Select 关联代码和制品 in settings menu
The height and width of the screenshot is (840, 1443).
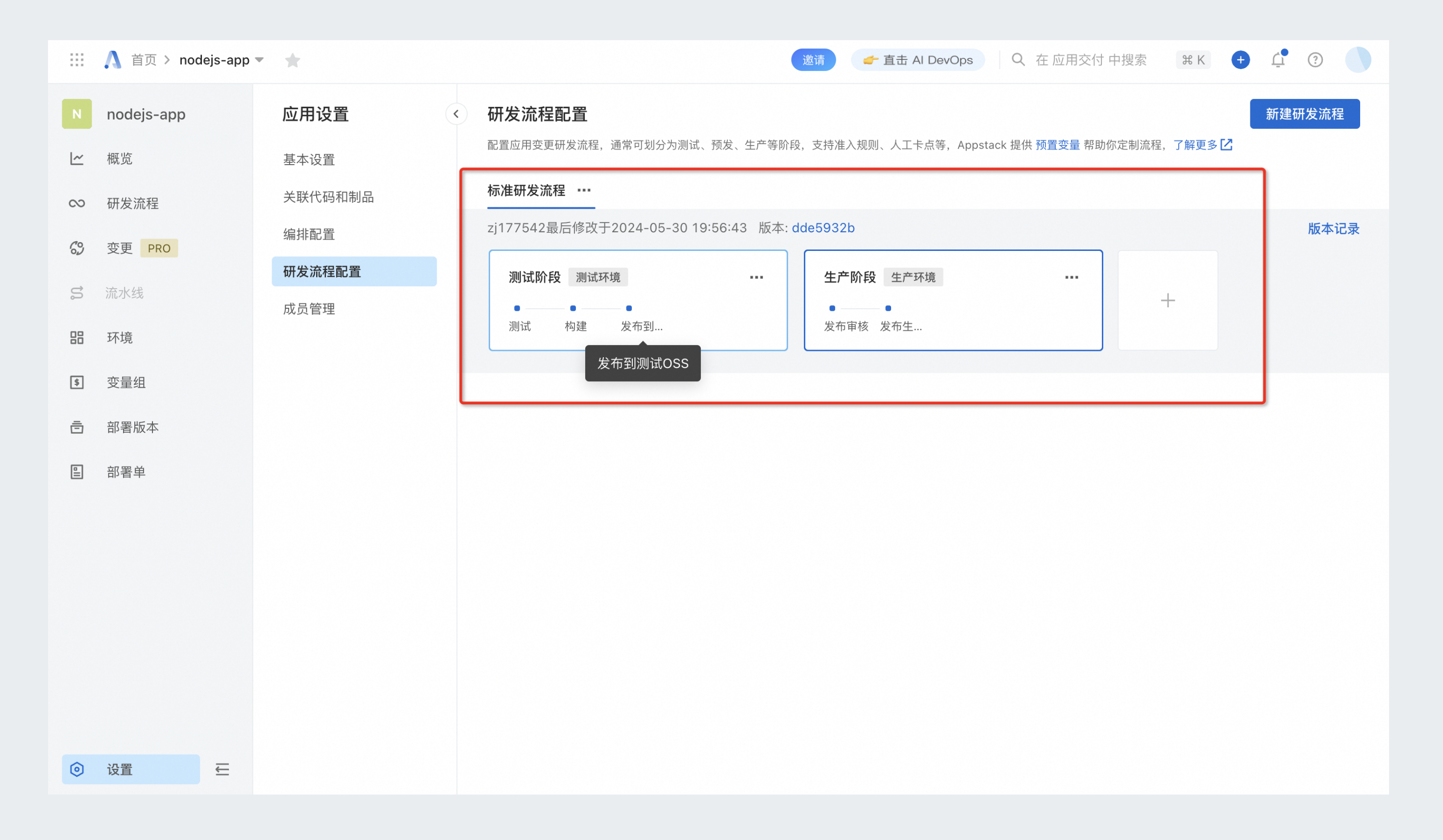coord(328,197)
